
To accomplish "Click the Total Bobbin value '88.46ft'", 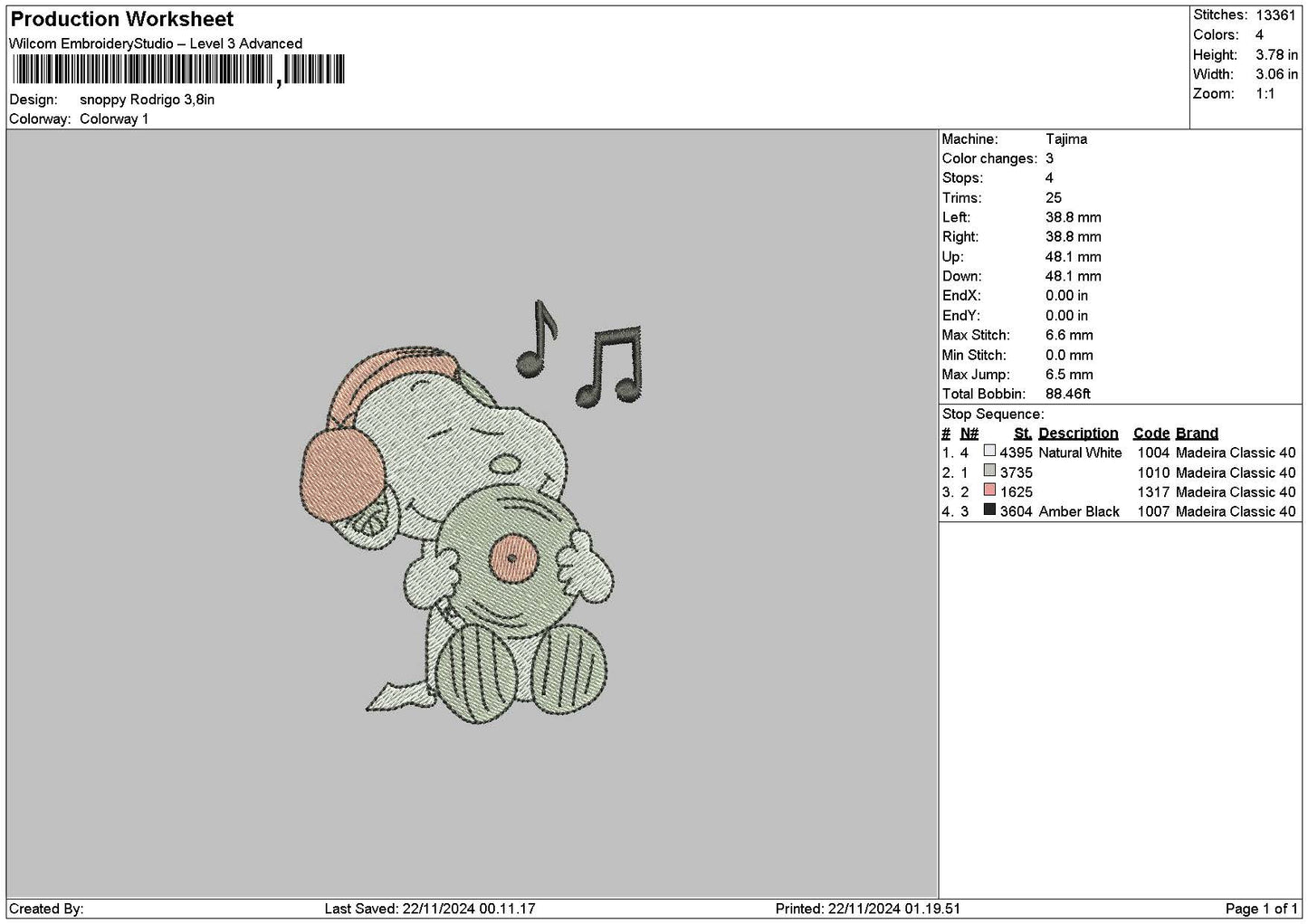I will (1068, 395).
